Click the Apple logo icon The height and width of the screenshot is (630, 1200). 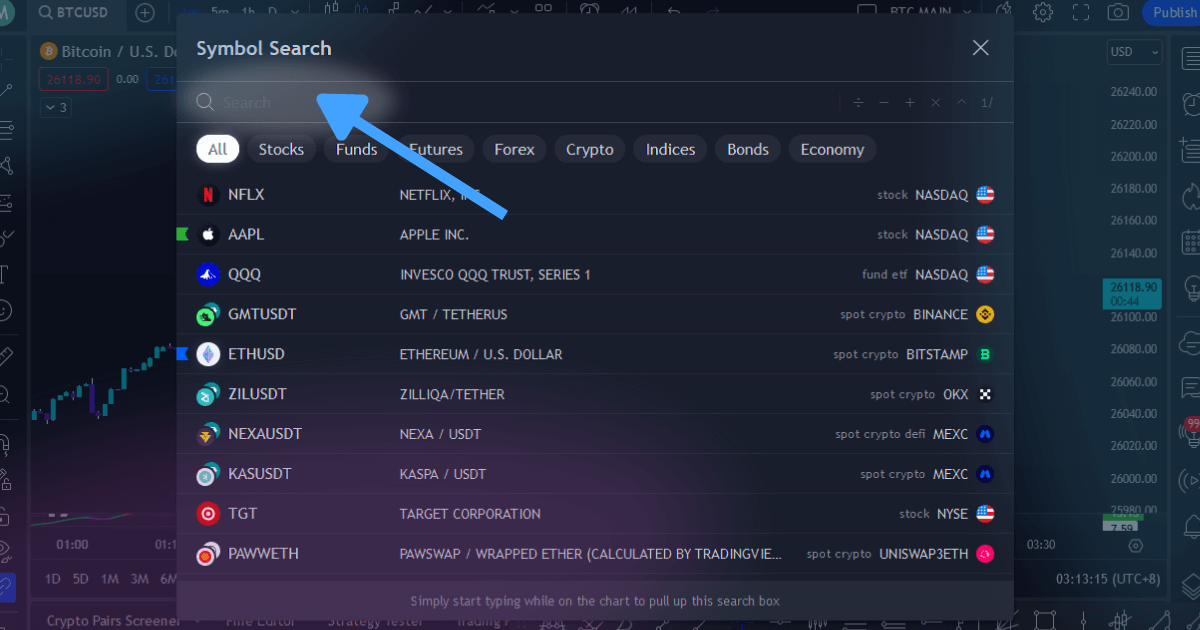tap(208, 234)
